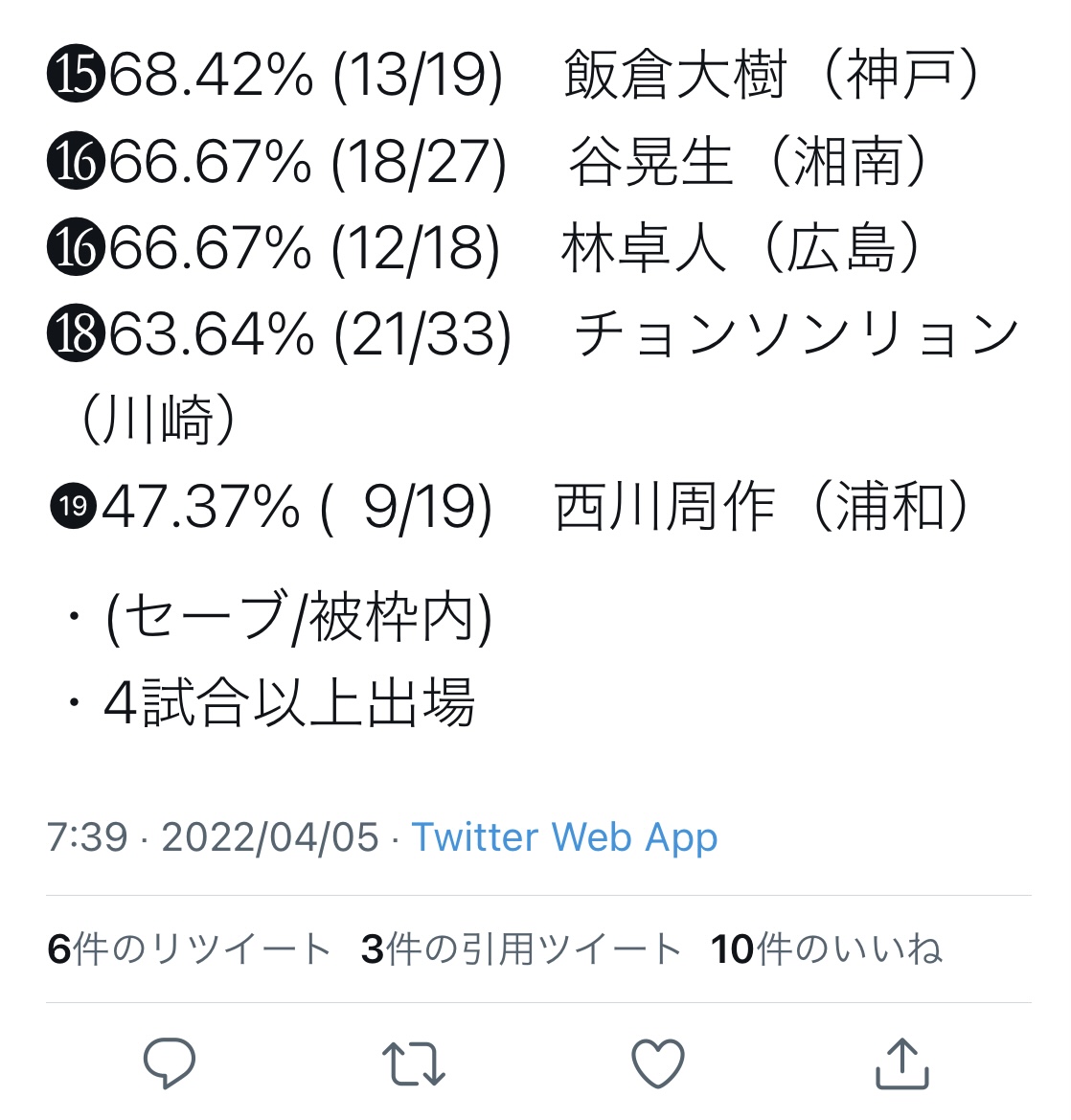The image size is (1071, 1120).
Task: Tap the チョンソンリョン player name
Action: 795,334
